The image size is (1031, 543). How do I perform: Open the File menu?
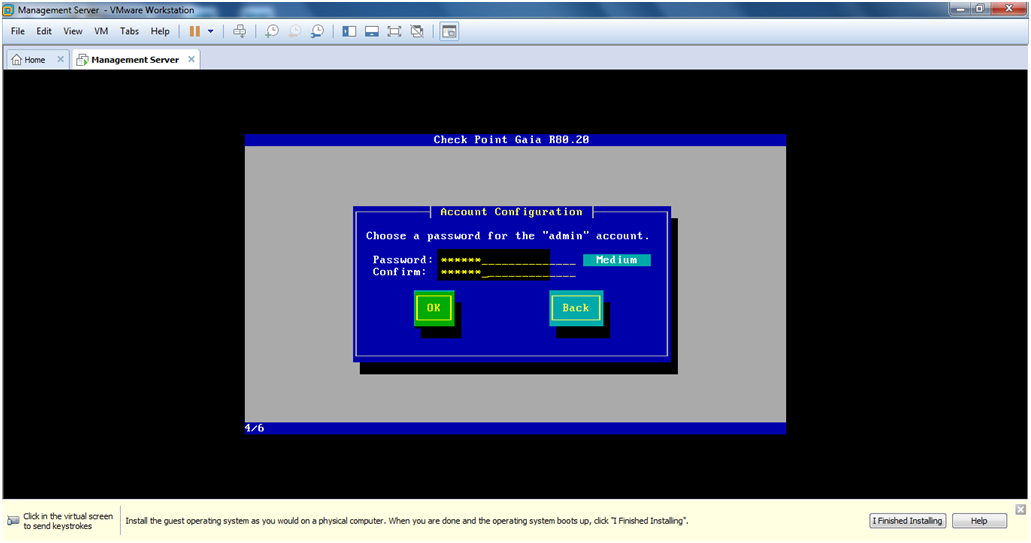click(x=18, y=31)
